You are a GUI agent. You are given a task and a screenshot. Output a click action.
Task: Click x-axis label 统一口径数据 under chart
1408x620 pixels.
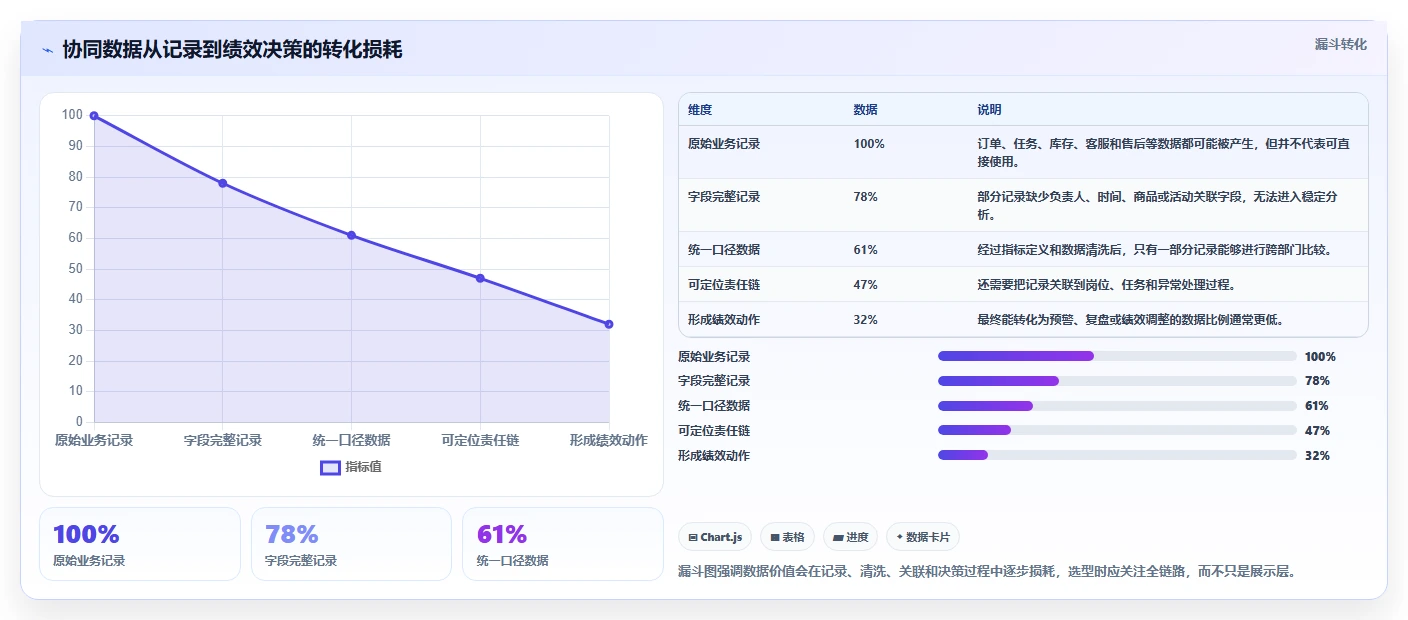351,440
